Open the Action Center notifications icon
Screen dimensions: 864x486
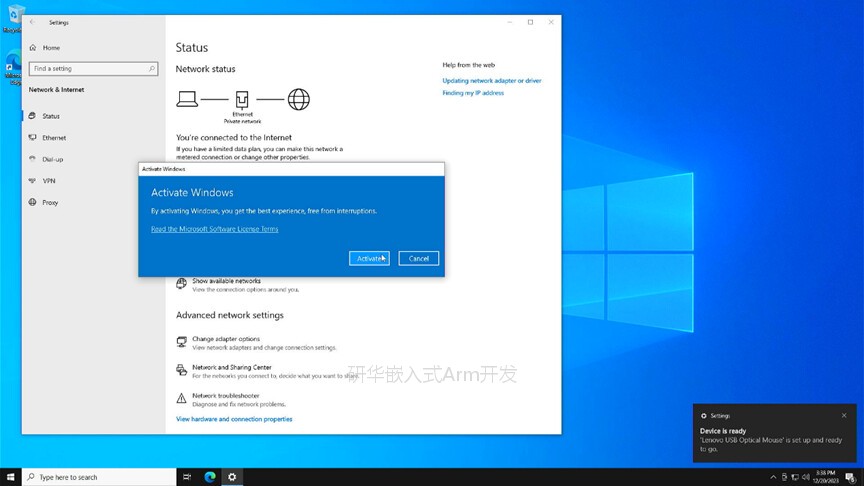[850, 477]
